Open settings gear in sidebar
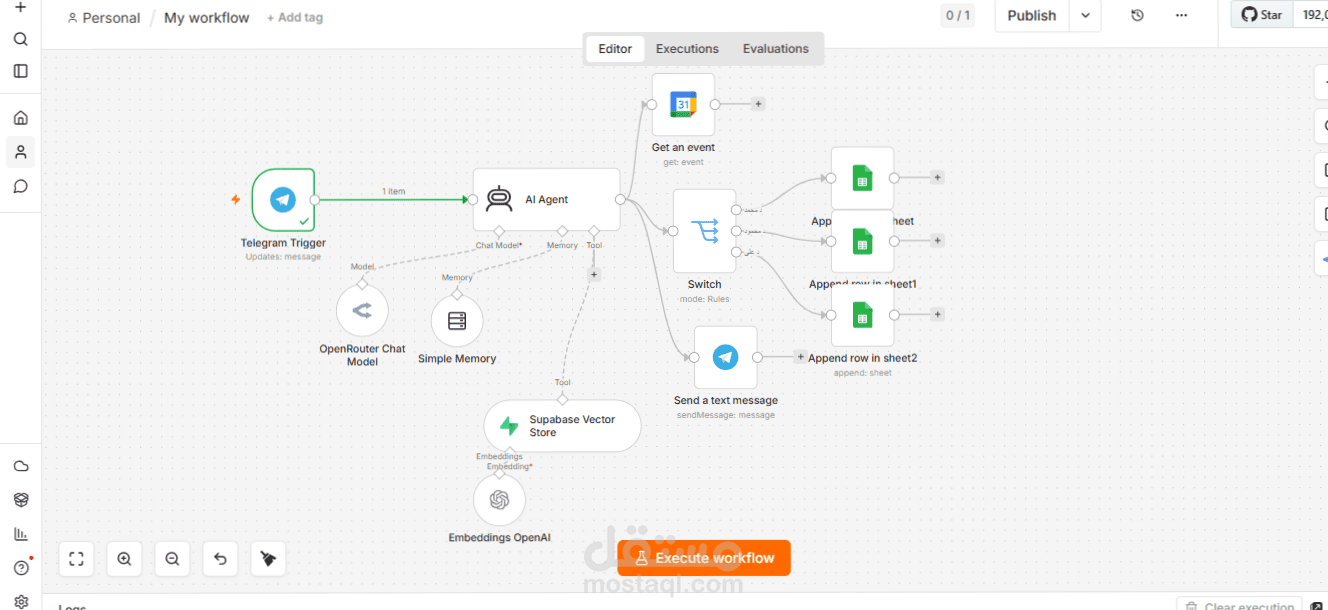1328x610 pixels. click(x=20, y=602)
